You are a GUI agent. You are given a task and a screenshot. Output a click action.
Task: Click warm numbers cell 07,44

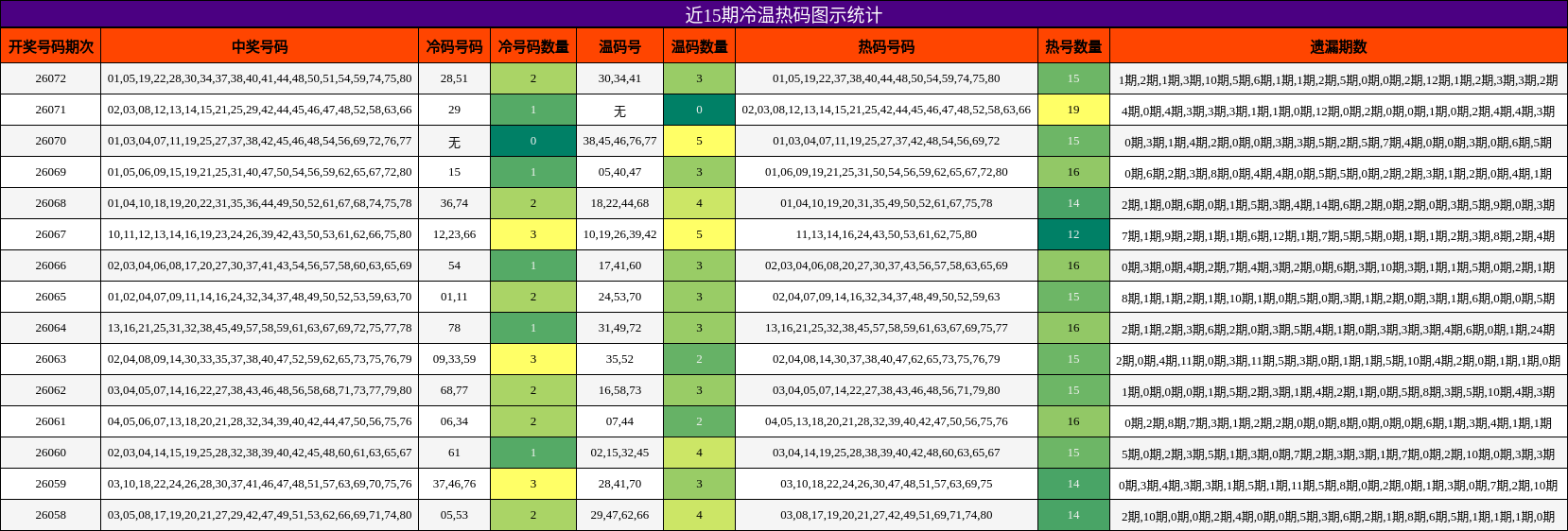tap(619, 421)
